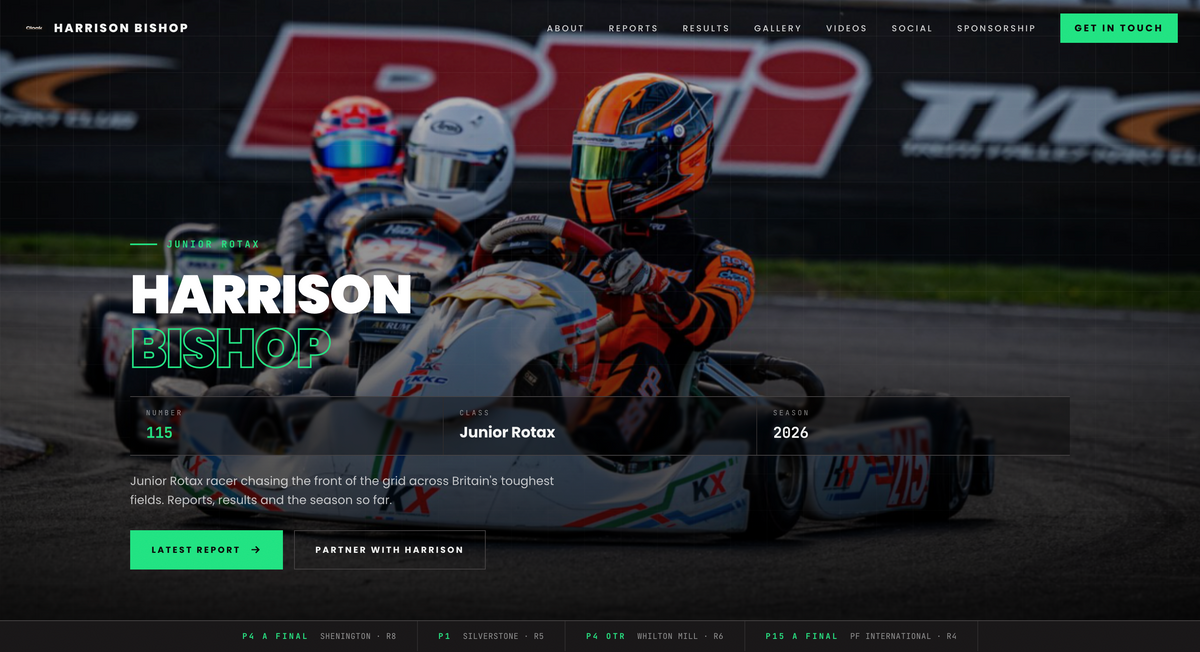Image resolution: width=1200 pixels, height=652 pixels.
Task: Click the Junior Rotax label above the heading
Action: pos(213,244)
